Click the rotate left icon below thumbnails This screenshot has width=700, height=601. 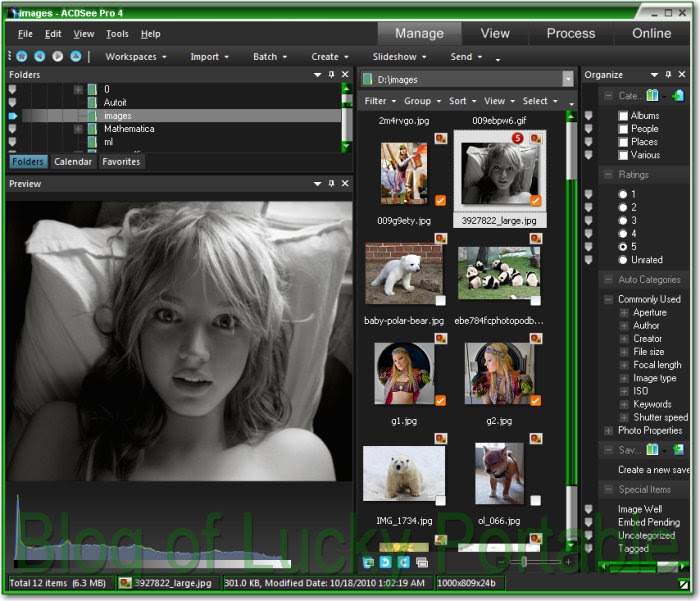coord(386,562)
